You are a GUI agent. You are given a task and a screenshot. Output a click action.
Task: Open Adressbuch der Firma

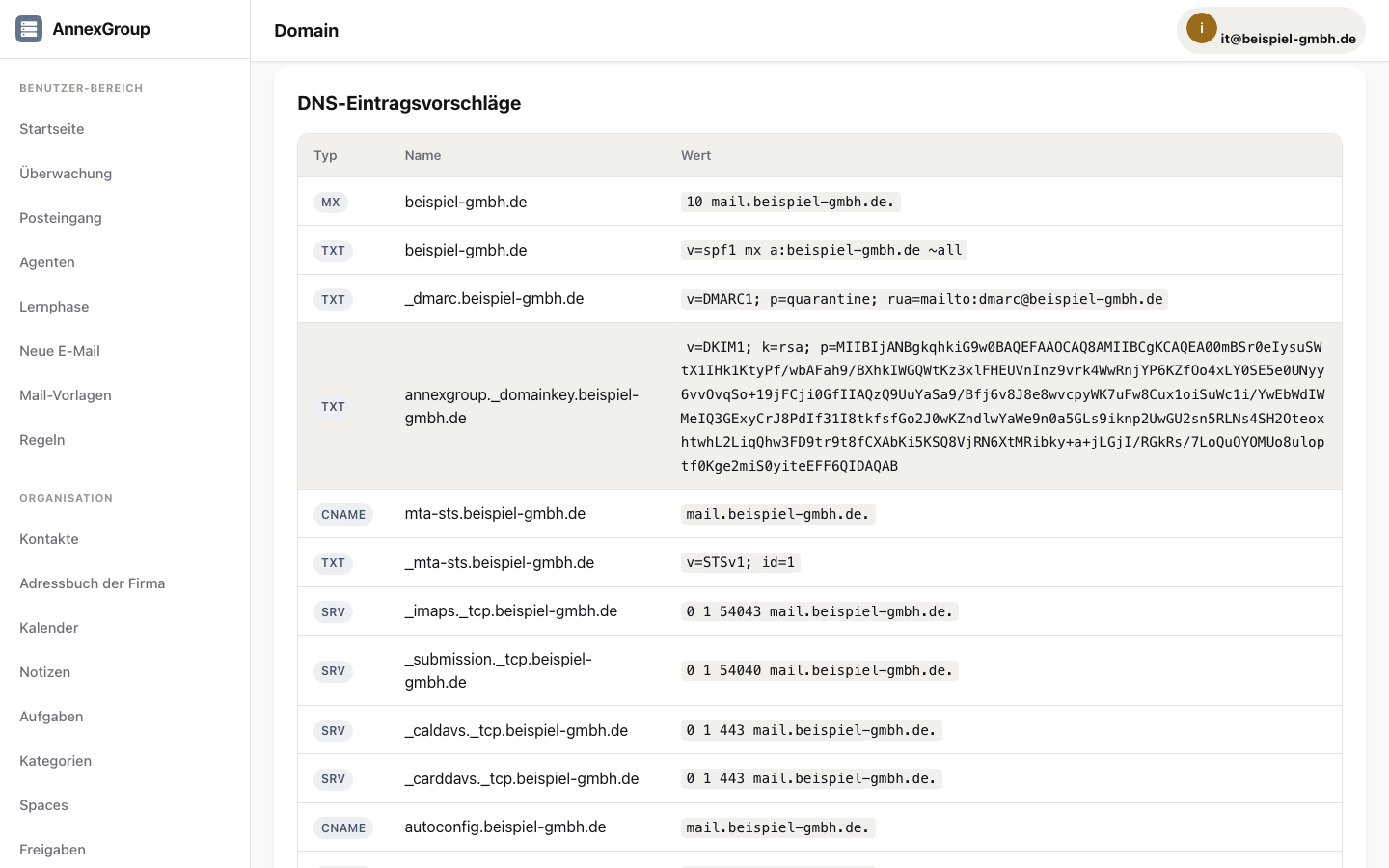93,583
